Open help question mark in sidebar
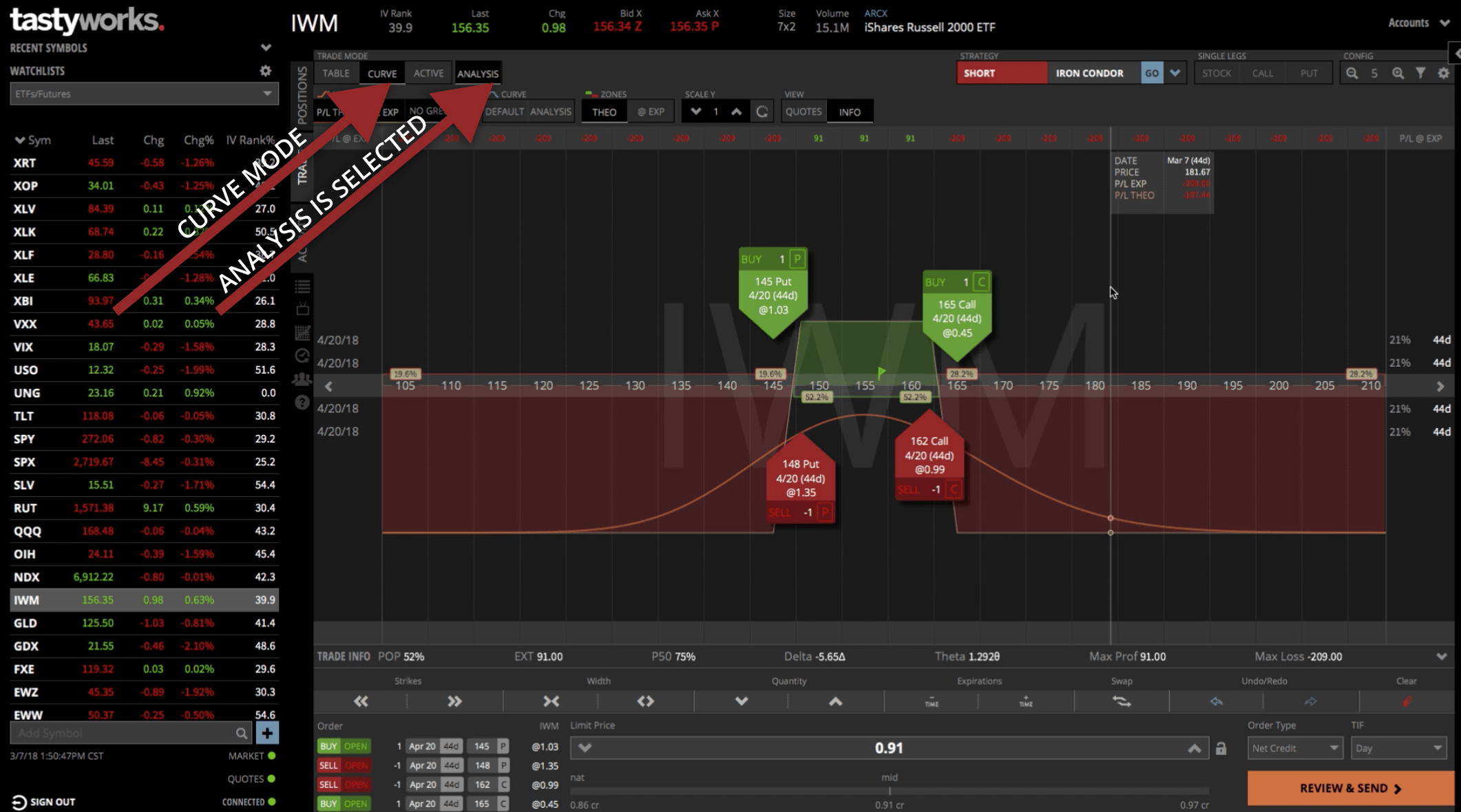 [x=302, y=403]
